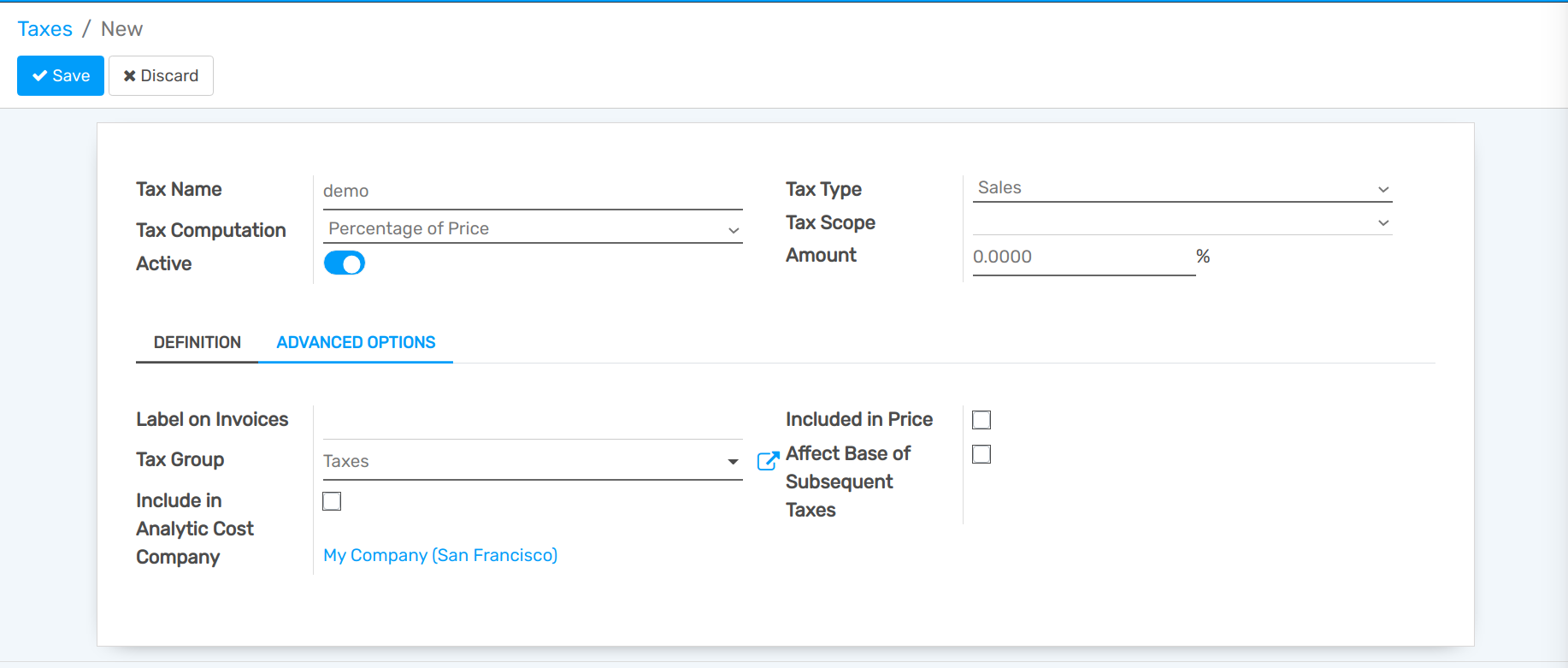1568x668 pixels.
Task: Check the Included in Price checkbox
Action: coord(981,420)
